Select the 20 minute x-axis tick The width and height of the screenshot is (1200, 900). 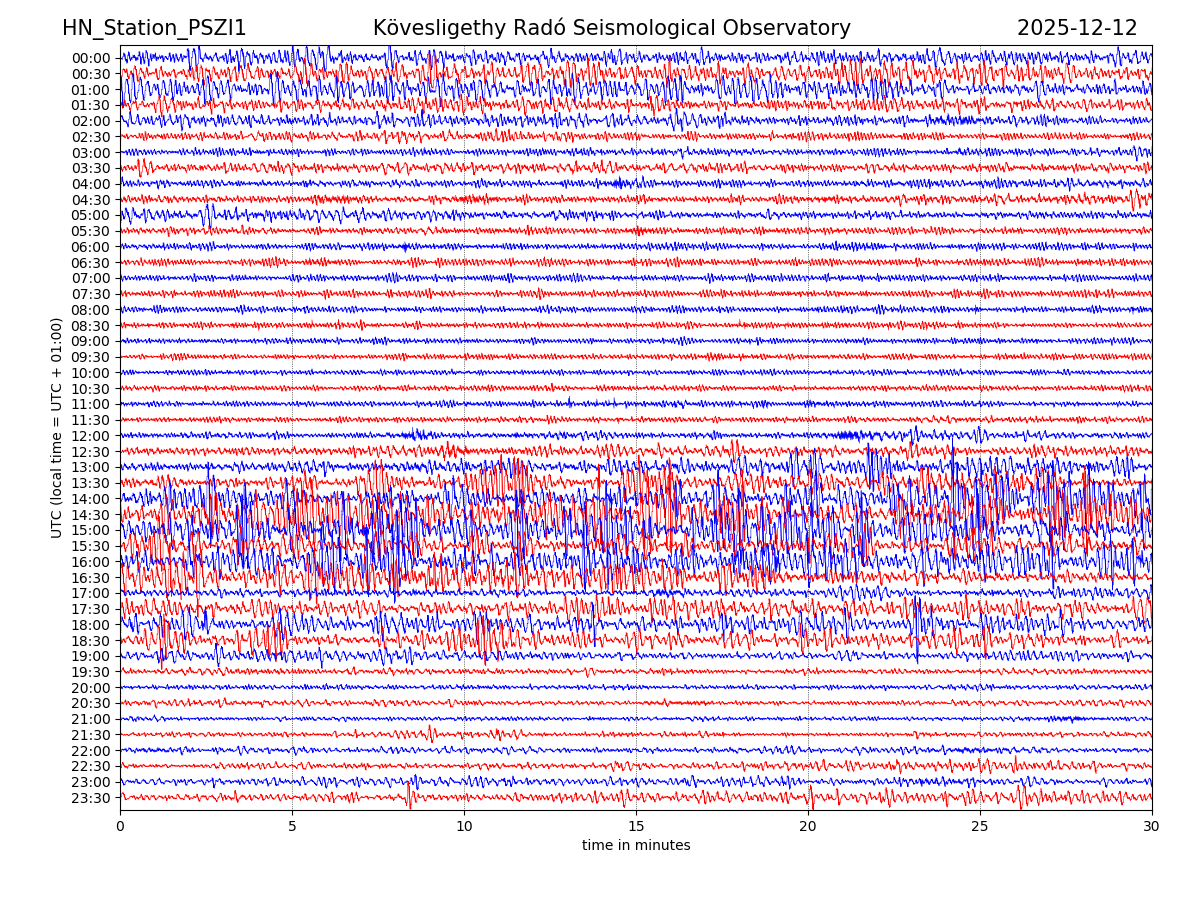pyautogui.click(x=808, y=827)
